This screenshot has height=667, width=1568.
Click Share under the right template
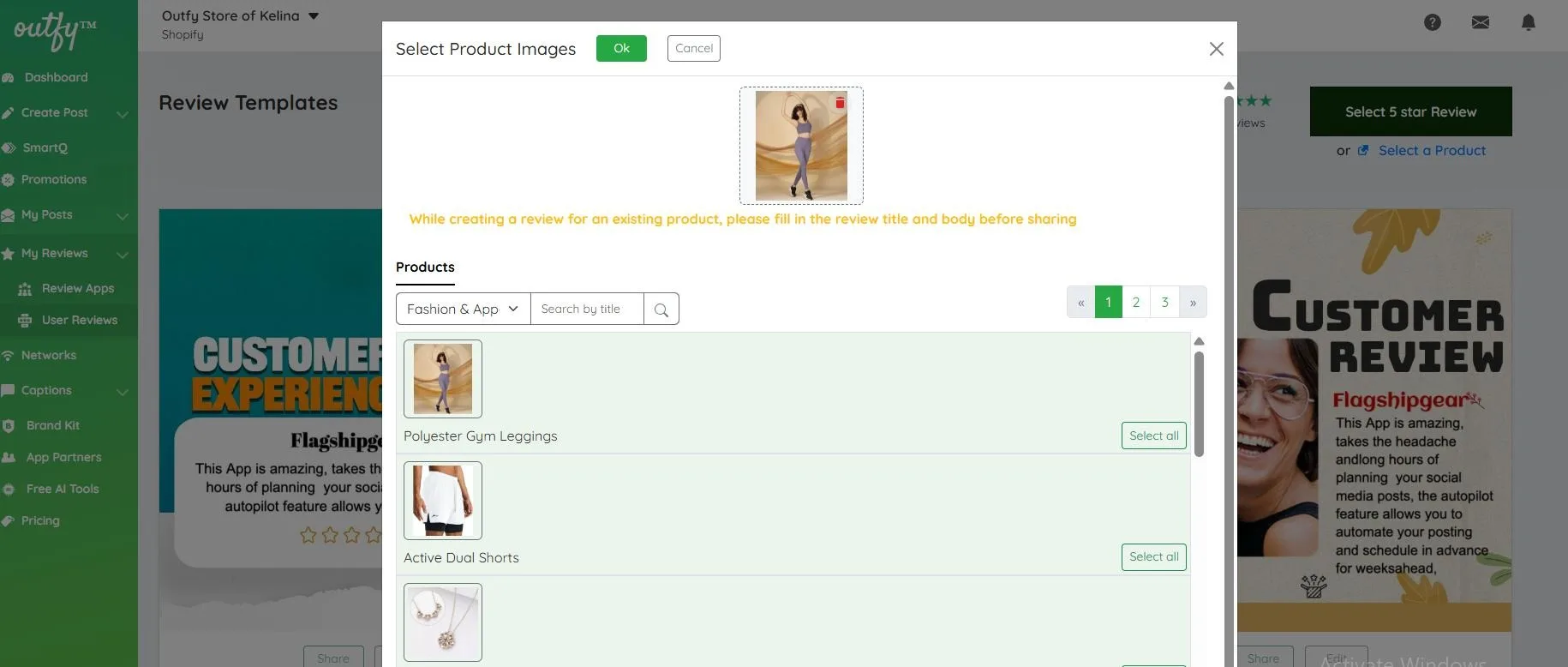1263,658
